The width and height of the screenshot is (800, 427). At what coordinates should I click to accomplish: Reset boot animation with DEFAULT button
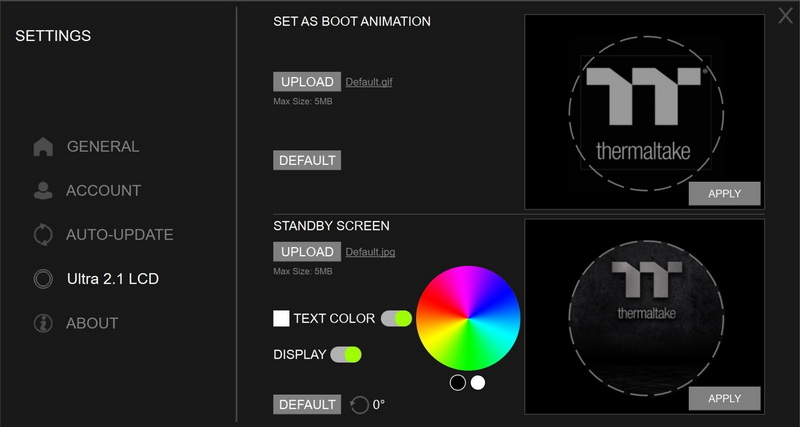point(307,160)
